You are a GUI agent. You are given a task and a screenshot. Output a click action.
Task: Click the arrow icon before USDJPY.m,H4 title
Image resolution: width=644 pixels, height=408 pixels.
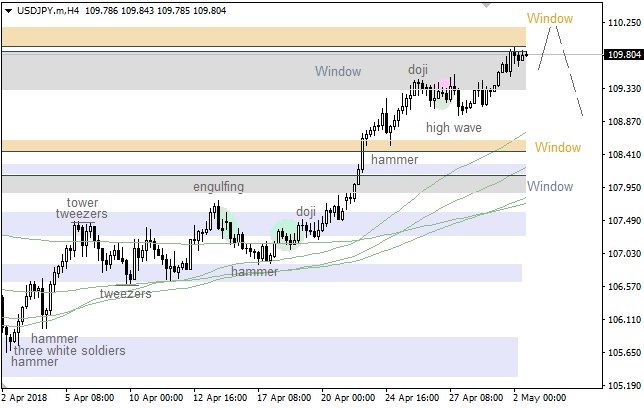[x=7, y=8]
